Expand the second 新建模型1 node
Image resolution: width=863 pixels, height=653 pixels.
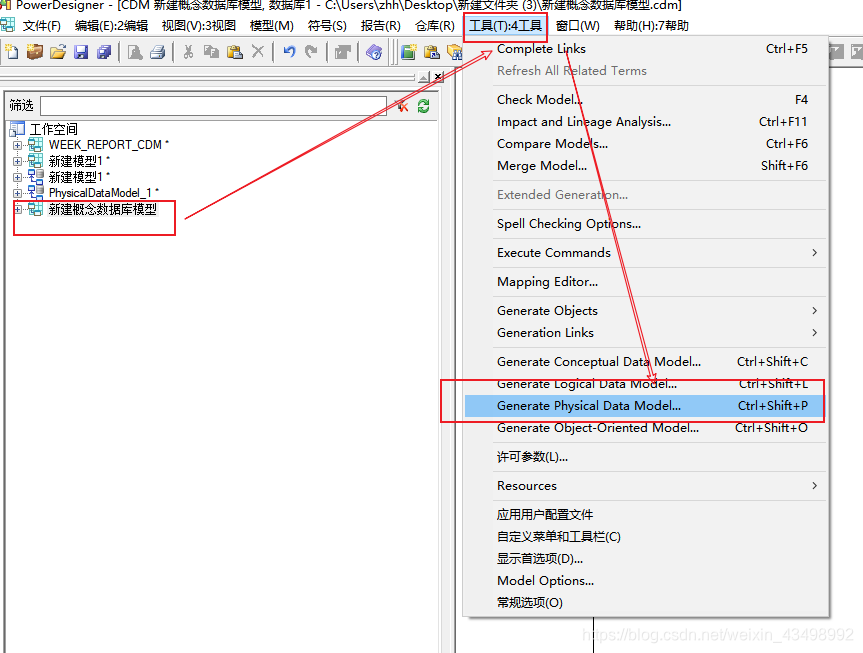(17, 177)
